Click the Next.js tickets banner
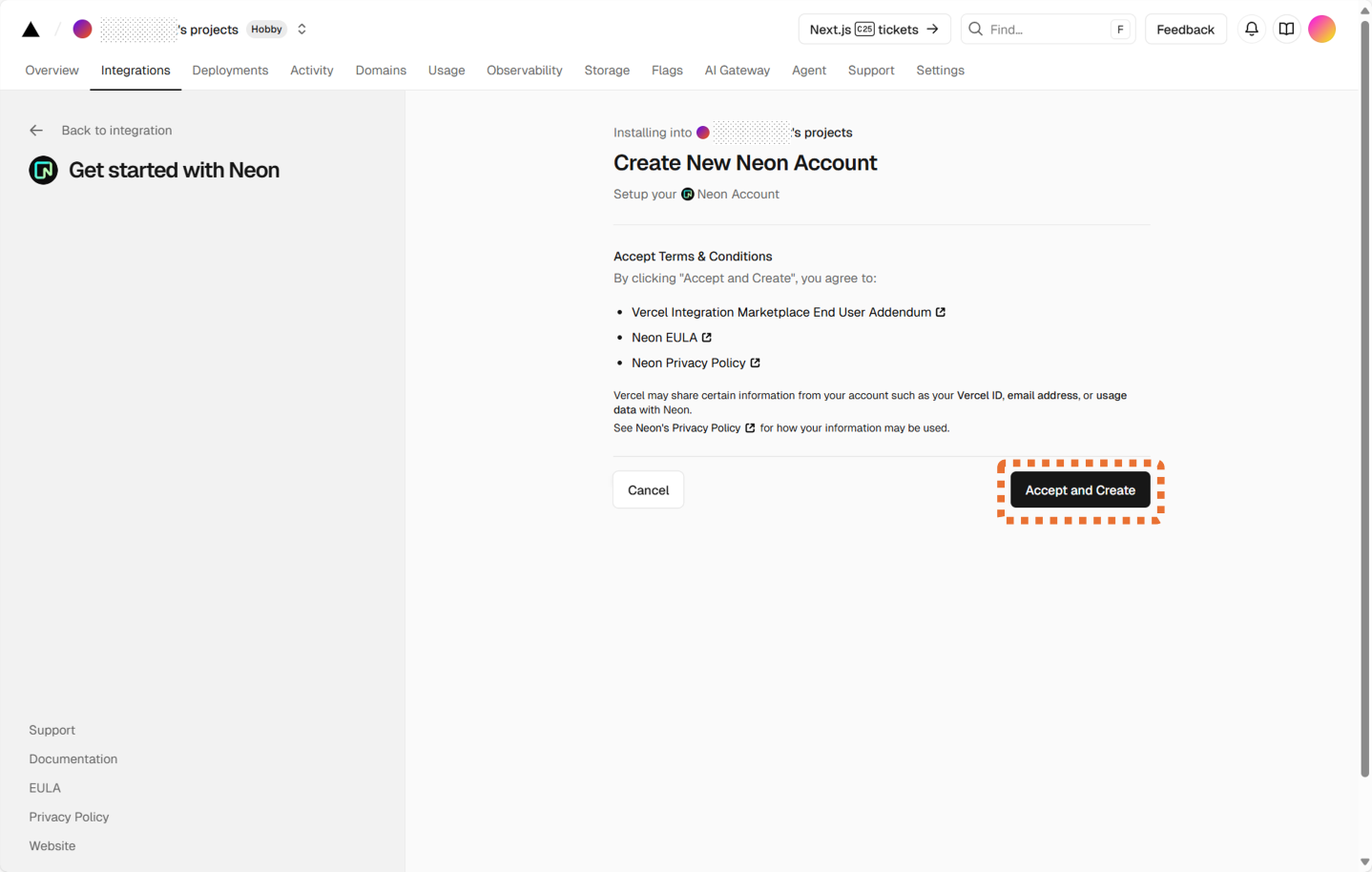The width and height of the screenshot is (1372, 872). pos(874,30)
